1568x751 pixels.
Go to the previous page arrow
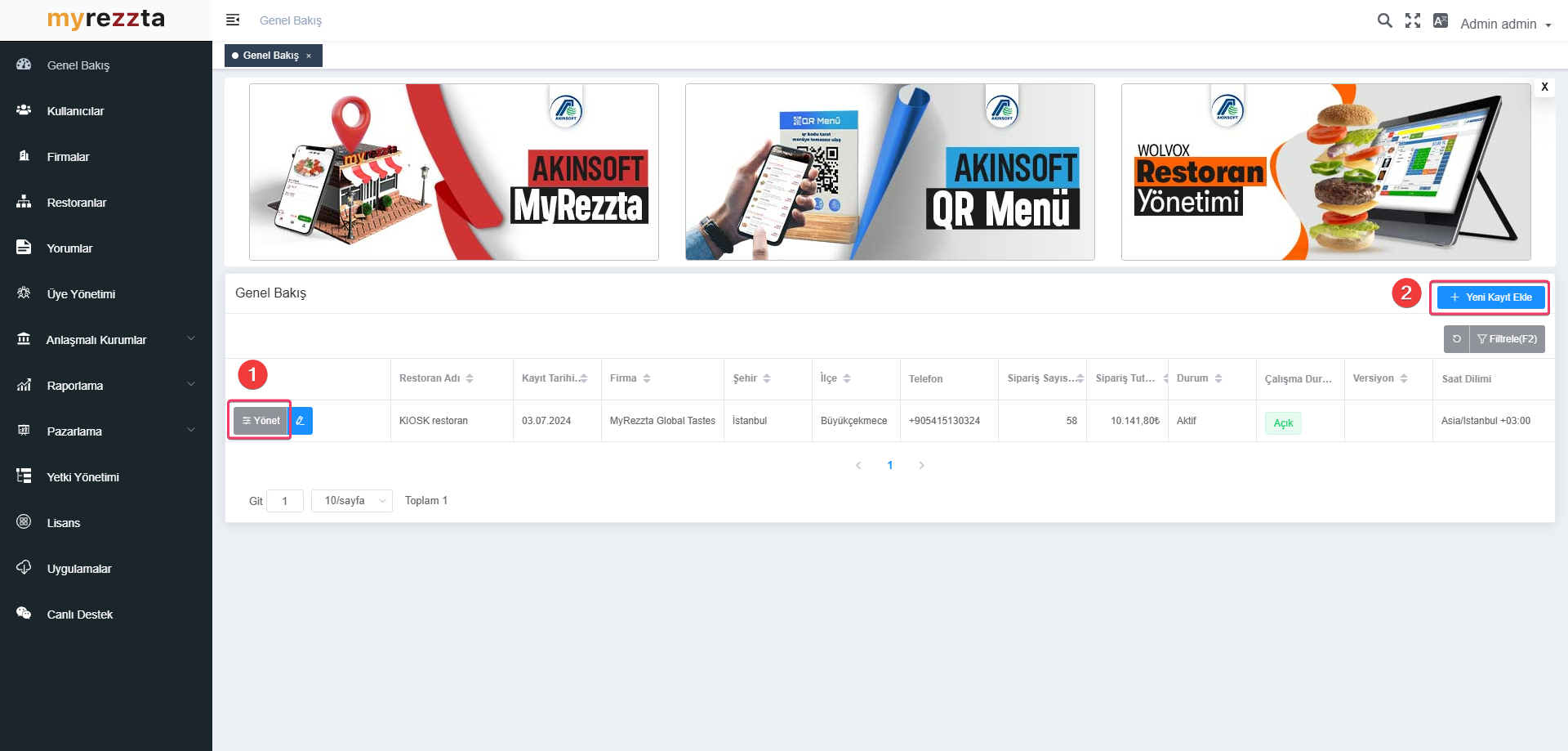pos(858,465)
